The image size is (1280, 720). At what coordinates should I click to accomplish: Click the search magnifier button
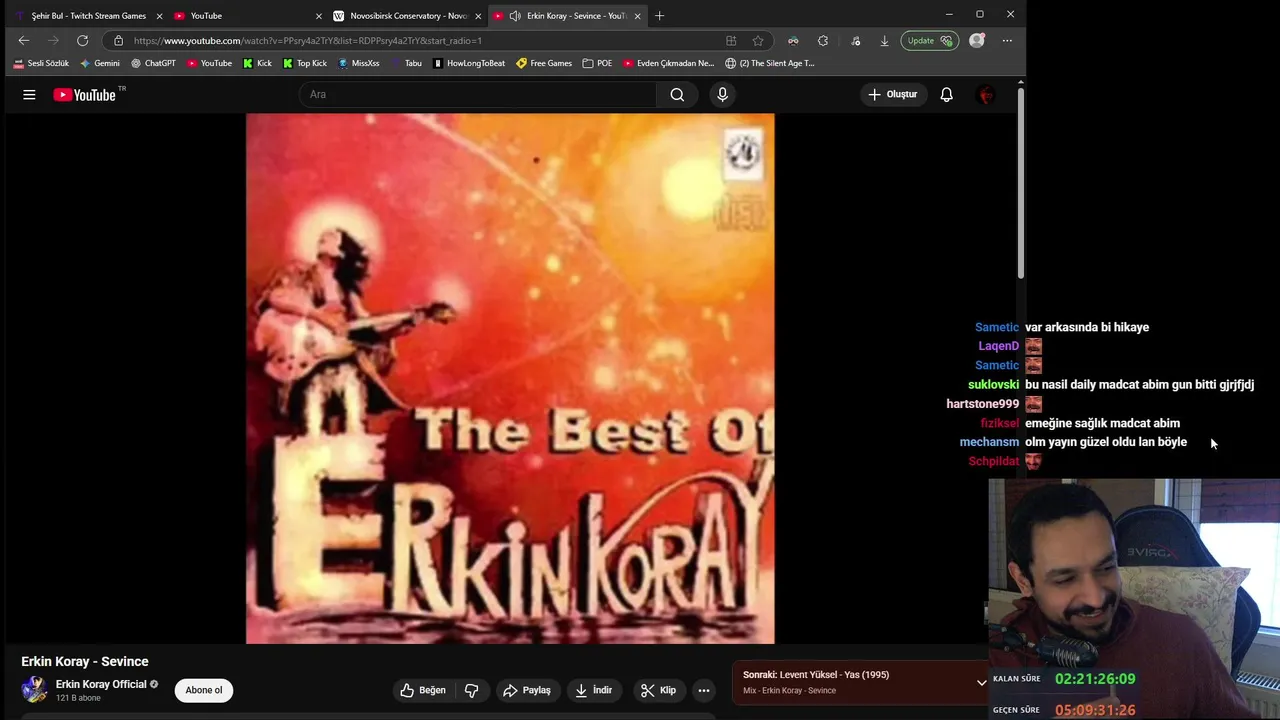tap(677, 95)
